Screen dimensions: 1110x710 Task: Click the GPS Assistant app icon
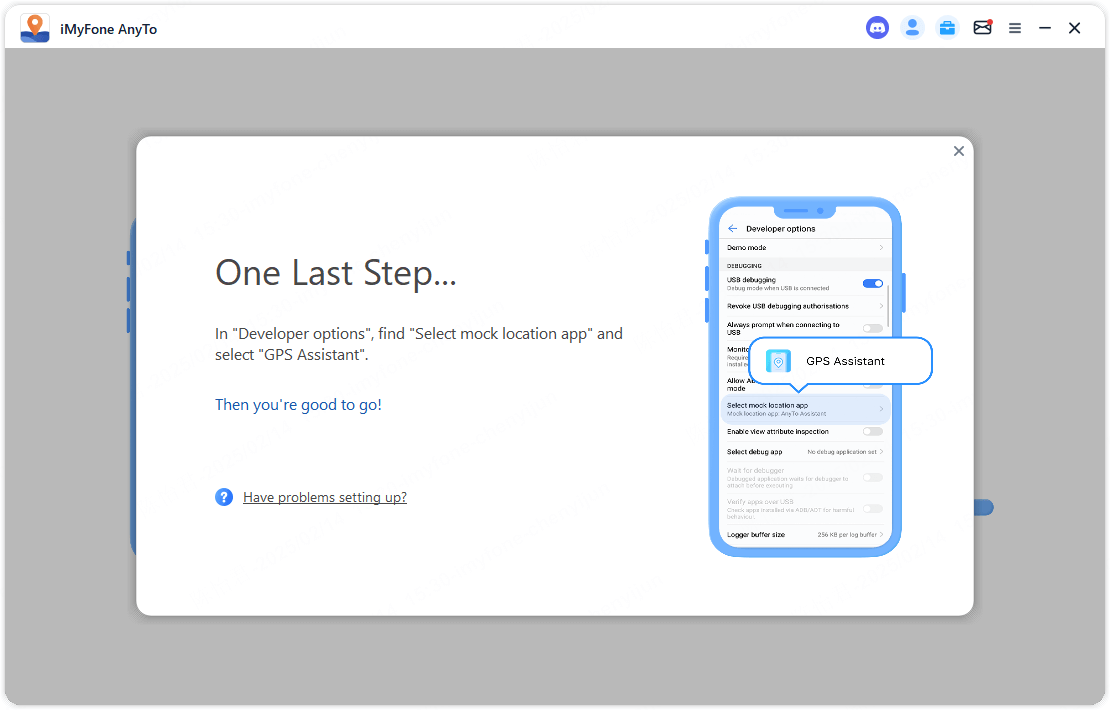(x=778, y=361)
